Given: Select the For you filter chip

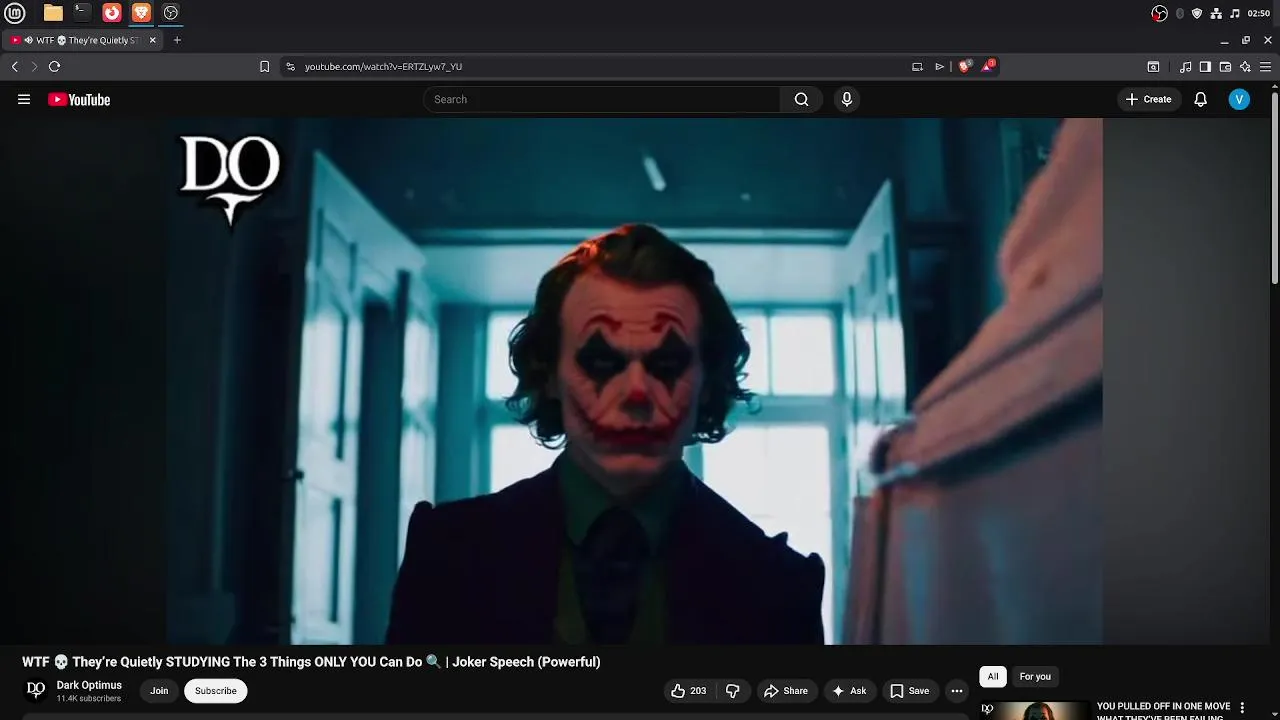Looking at the screenshot, I should point(1035,677).
